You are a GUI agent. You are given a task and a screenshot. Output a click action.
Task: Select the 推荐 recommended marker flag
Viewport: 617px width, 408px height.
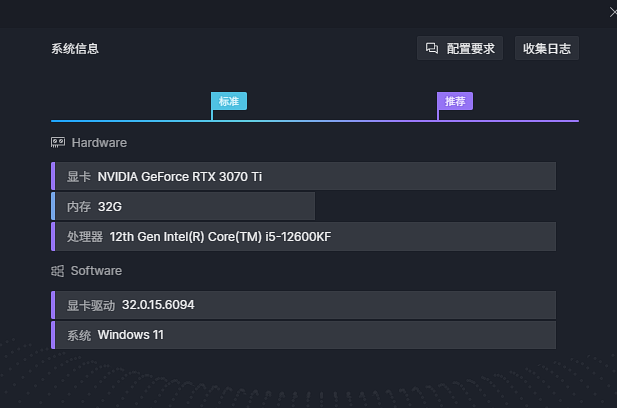(x=455, y=101)
